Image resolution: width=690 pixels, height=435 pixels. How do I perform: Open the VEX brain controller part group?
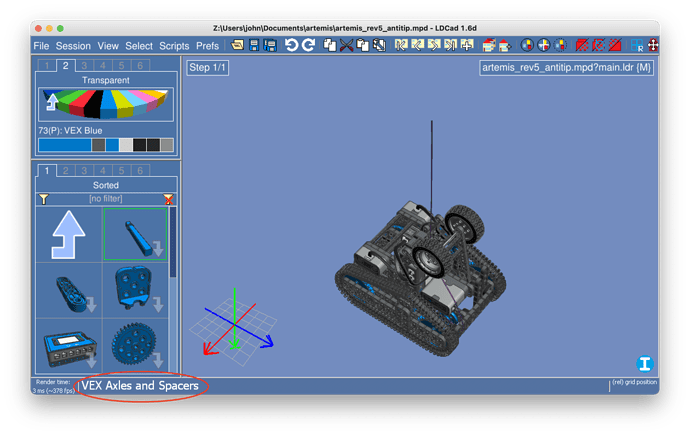[69, 347]
